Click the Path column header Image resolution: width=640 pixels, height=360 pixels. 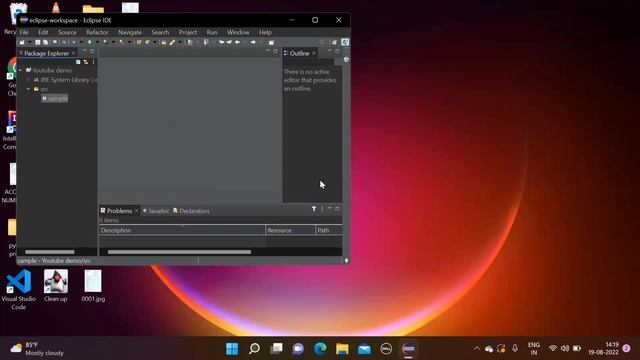coord(329,230)
